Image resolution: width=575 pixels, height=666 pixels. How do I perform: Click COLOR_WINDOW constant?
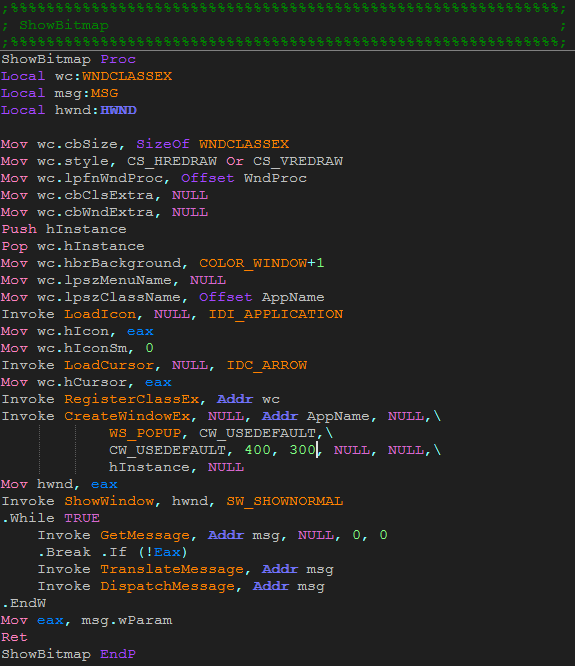(x=253, y=263)
